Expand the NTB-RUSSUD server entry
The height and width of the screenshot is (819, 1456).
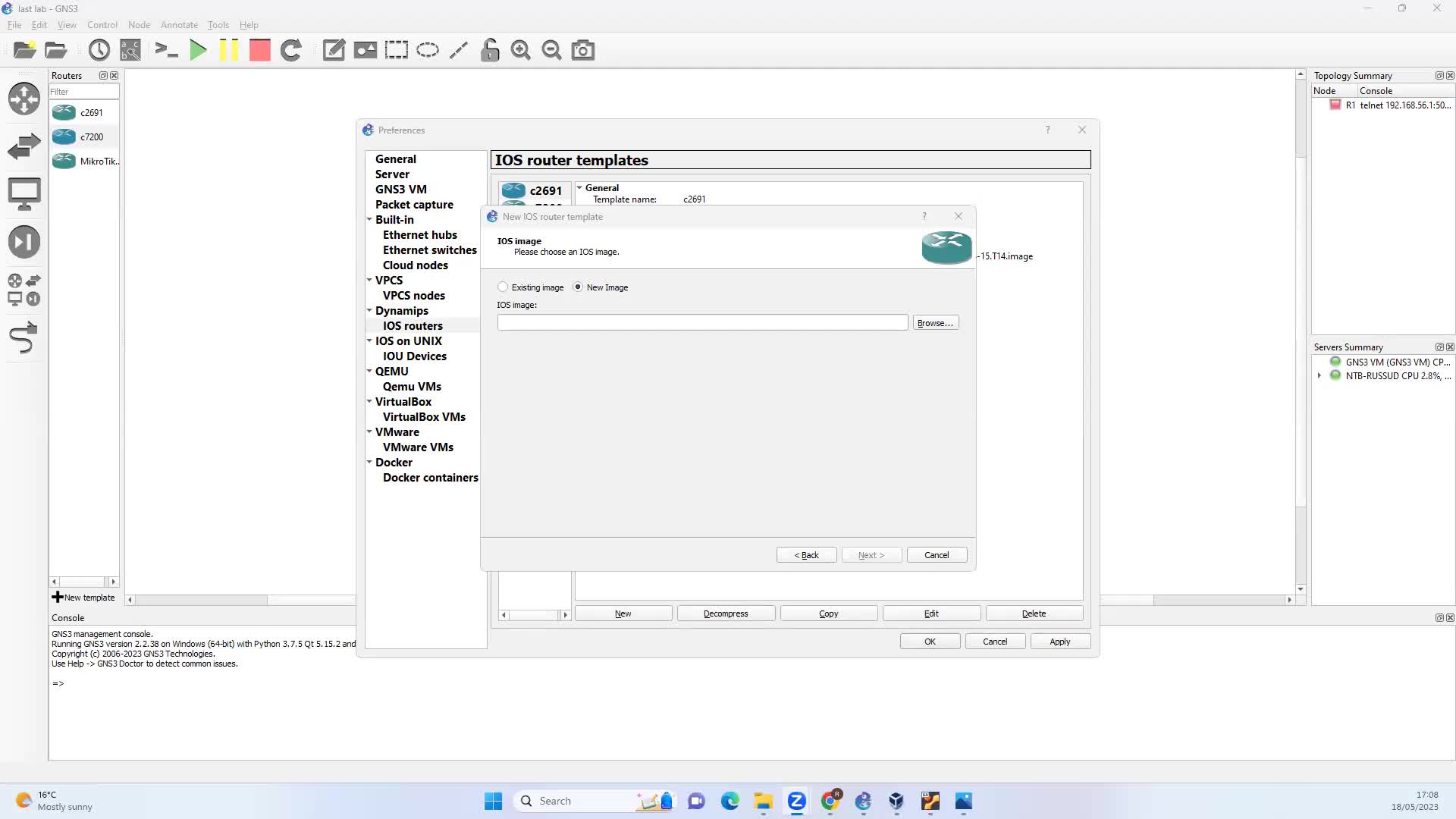tap(1319, 375)
